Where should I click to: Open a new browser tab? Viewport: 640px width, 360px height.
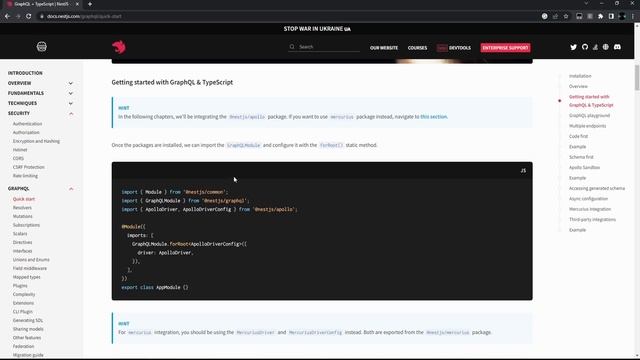[90, 4]
